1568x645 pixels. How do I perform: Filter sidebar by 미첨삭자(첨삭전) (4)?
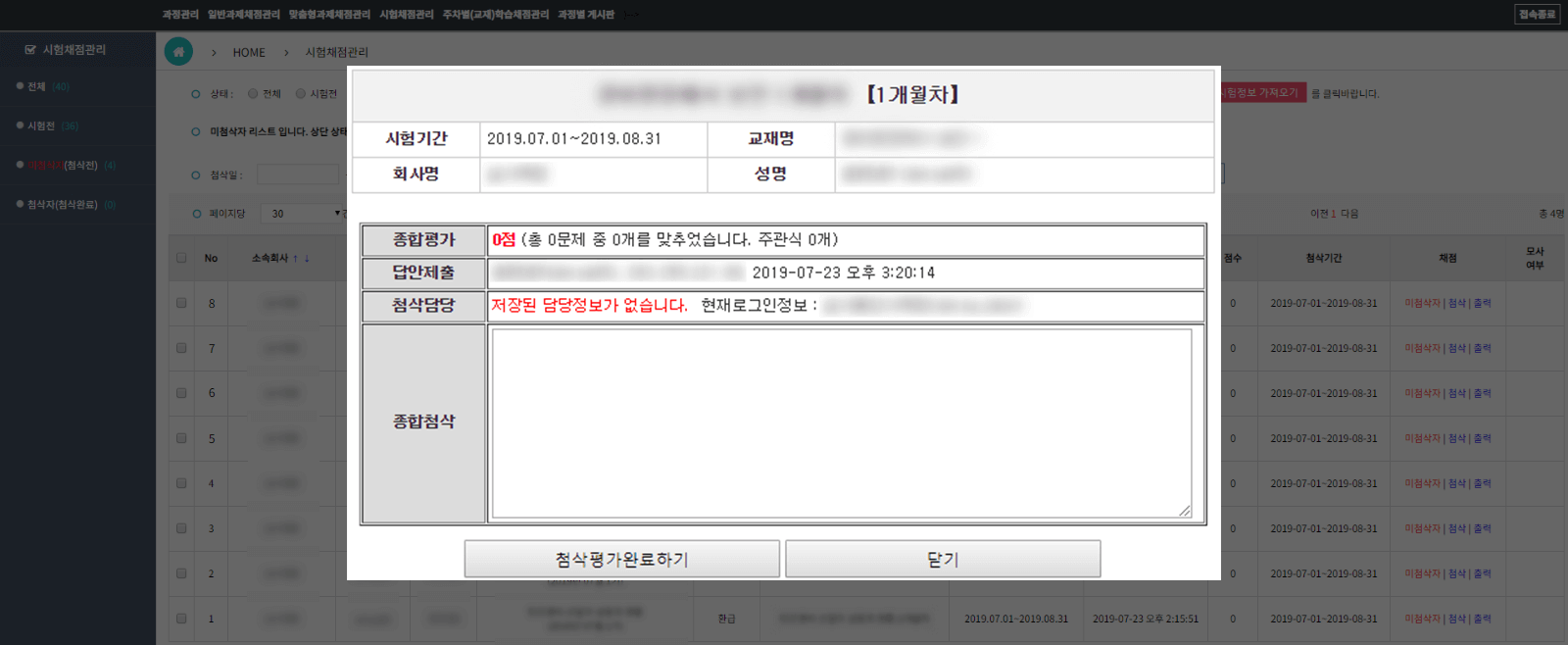pyautogui.click(x=72, y=165)
